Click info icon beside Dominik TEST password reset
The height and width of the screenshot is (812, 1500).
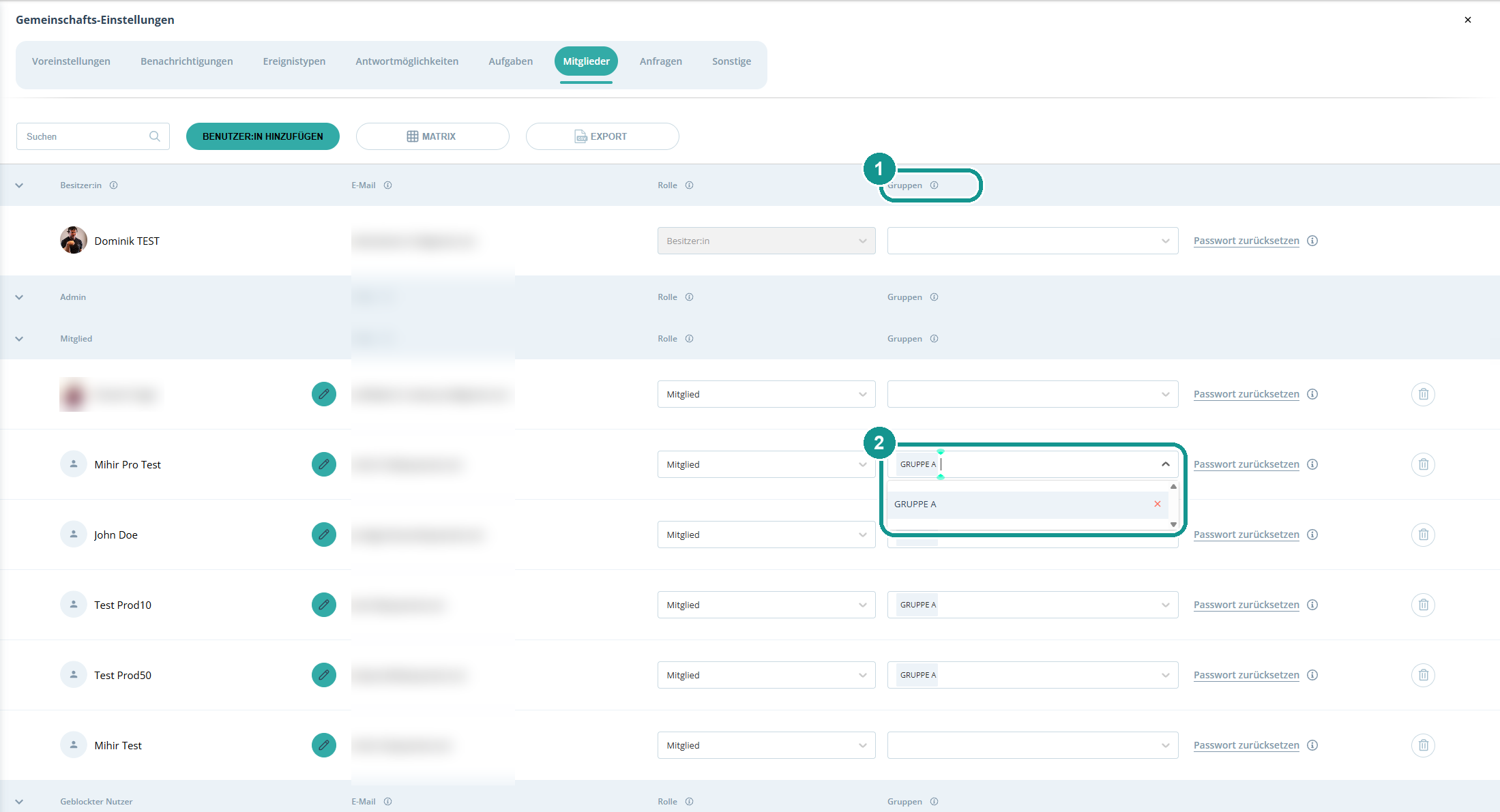pyautogui.click(x=1312, y=241)
